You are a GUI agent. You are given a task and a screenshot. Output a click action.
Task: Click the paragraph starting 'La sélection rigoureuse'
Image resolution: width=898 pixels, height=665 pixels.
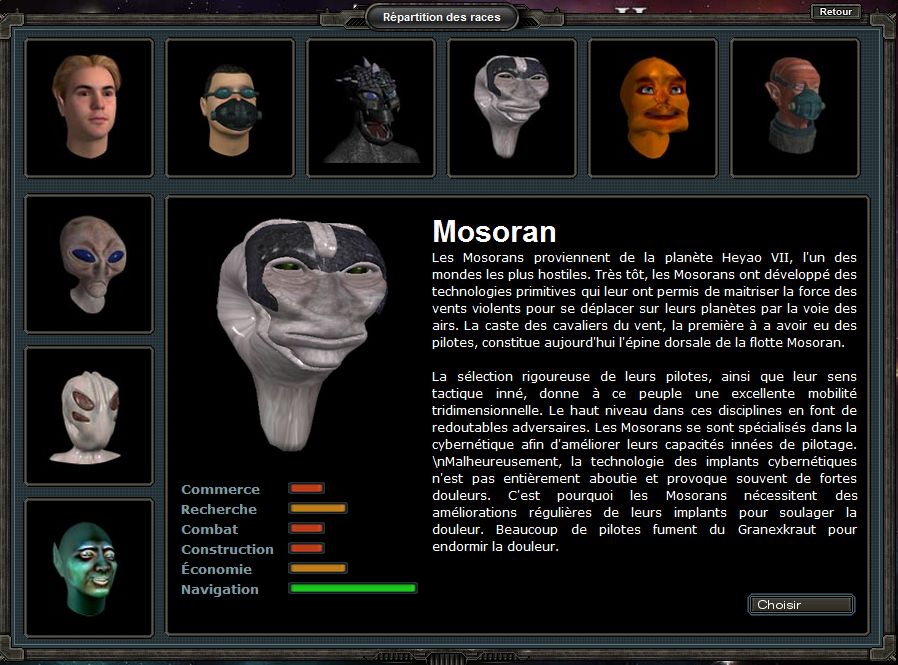tap(644, 462)
